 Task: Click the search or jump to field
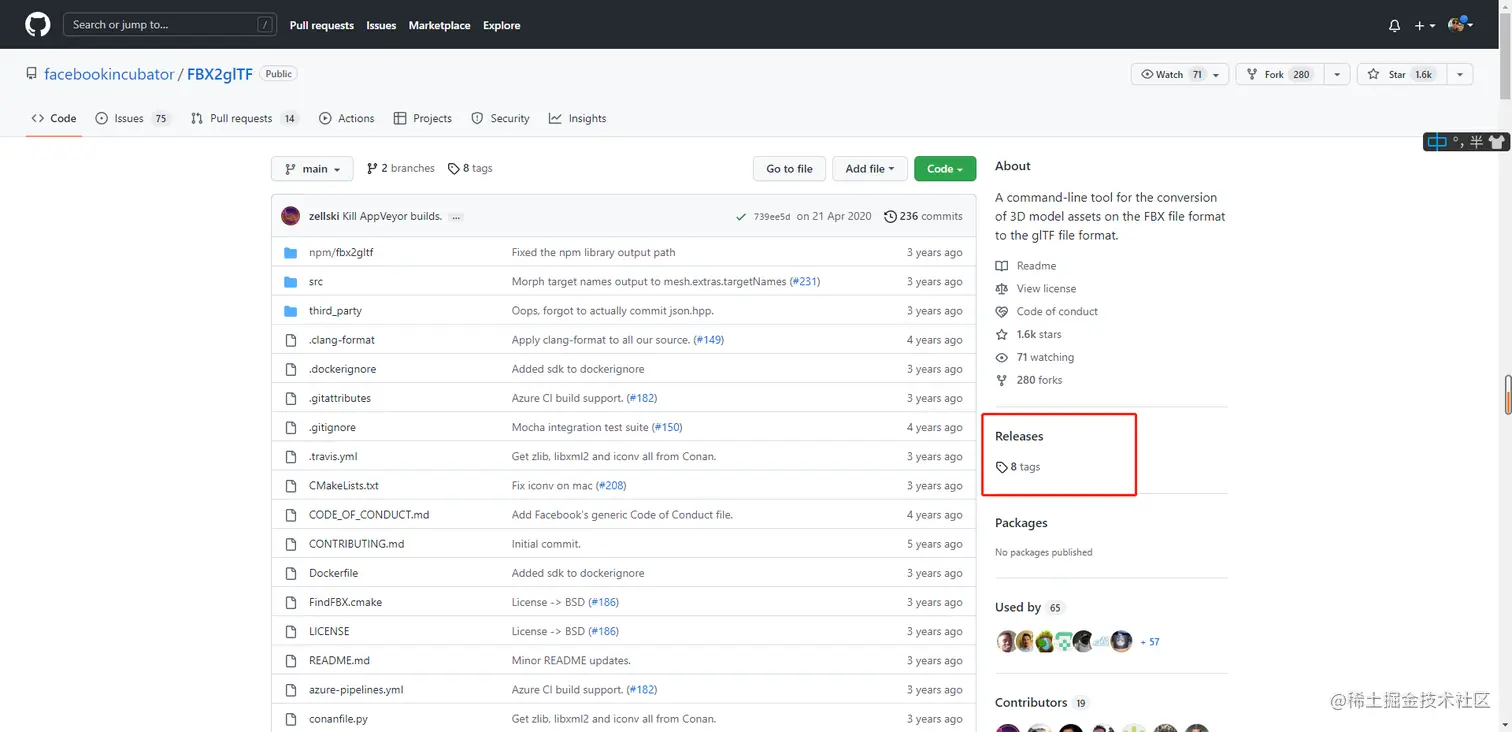(170, 25)
